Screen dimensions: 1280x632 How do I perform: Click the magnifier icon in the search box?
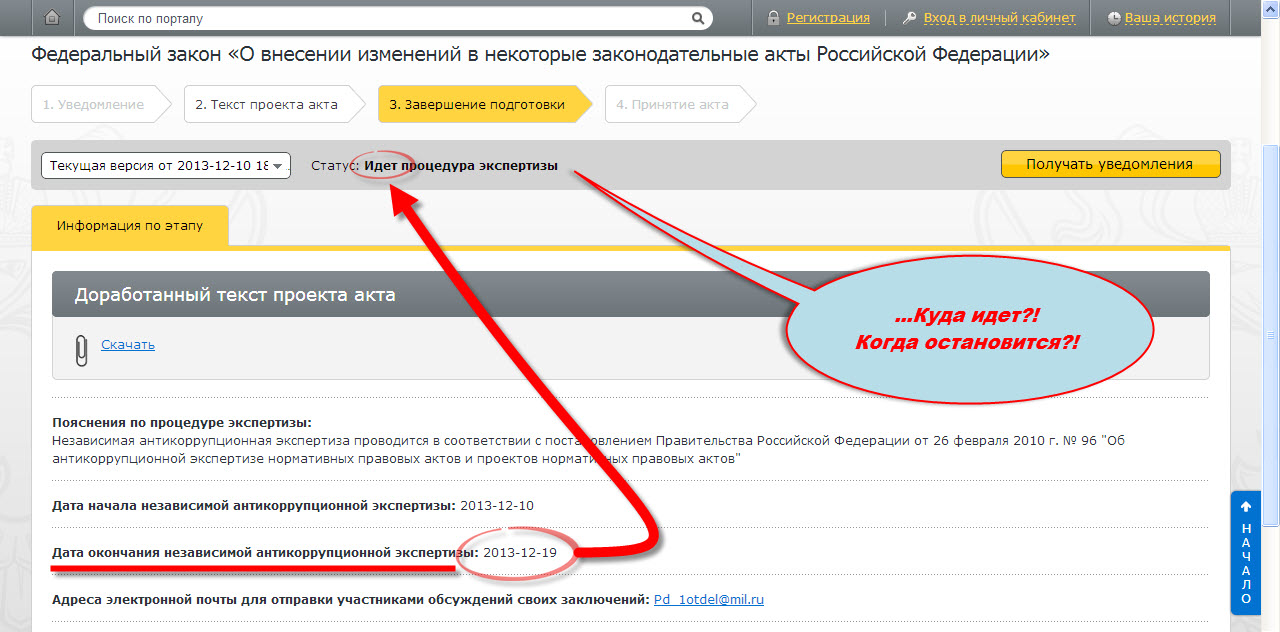point(698,18)
